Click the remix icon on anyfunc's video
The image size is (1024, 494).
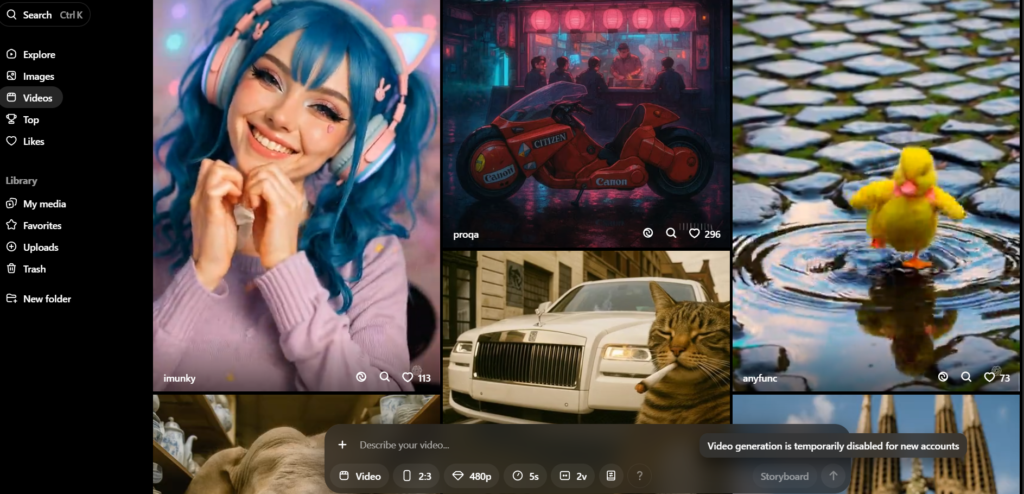coord(943,377)
